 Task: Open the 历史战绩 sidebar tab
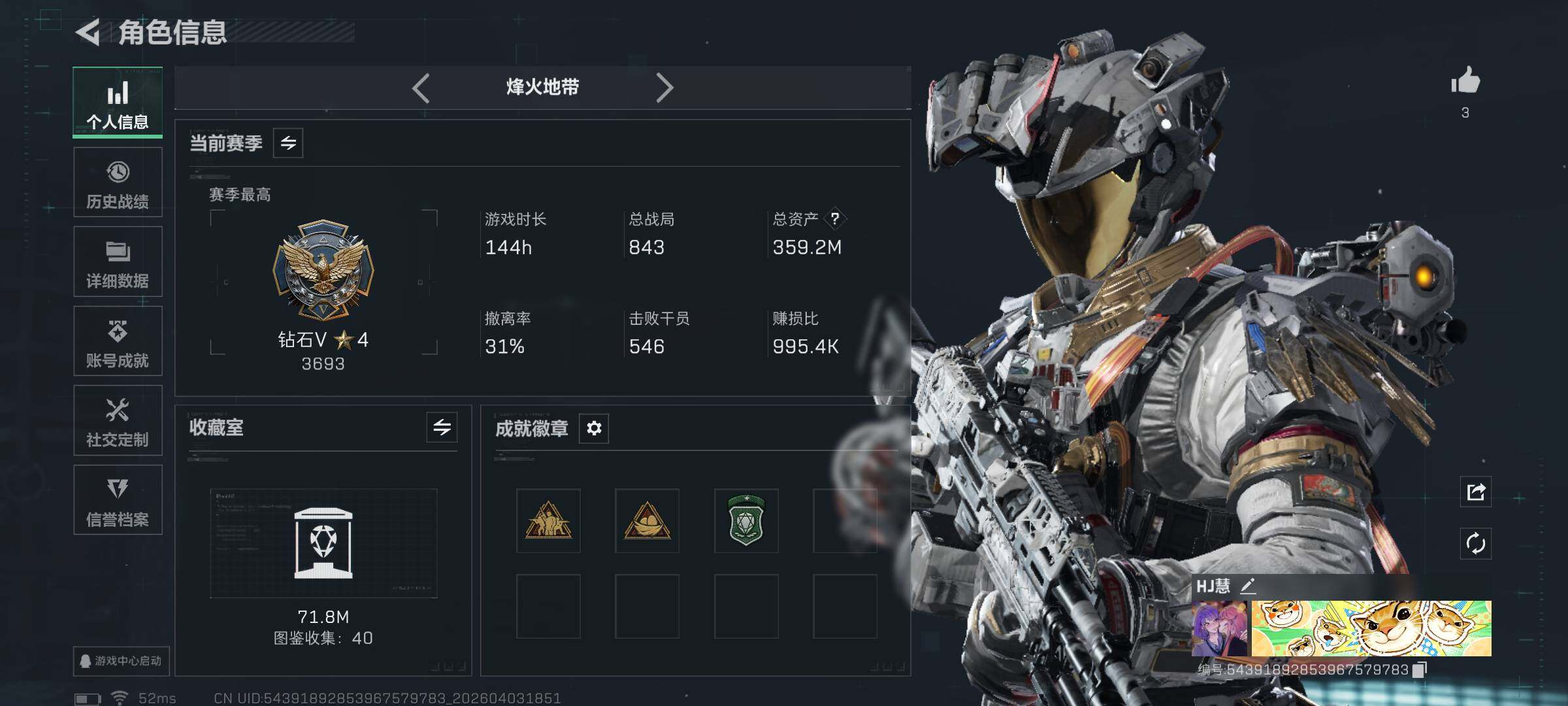[118, 182]
